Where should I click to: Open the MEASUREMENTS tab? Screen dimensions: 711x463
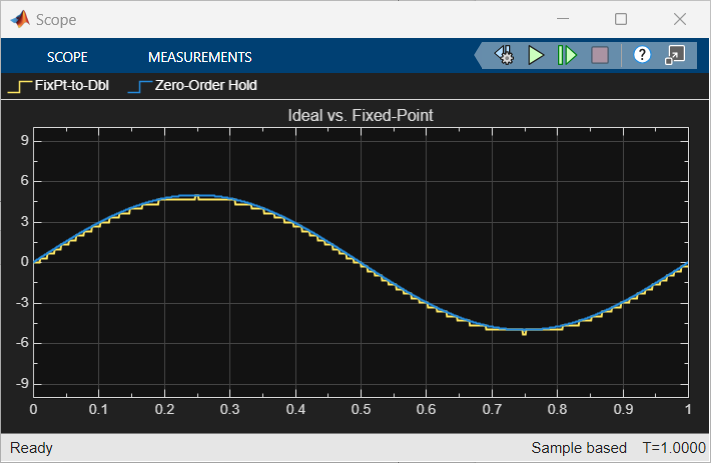[199, 57]
